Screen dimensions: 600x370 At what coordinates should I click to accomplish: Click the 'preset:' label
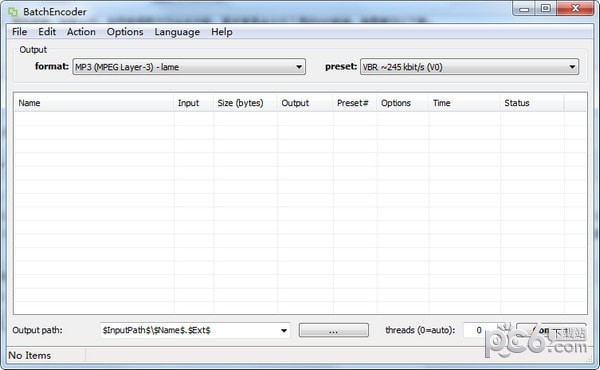pos(341,66)
